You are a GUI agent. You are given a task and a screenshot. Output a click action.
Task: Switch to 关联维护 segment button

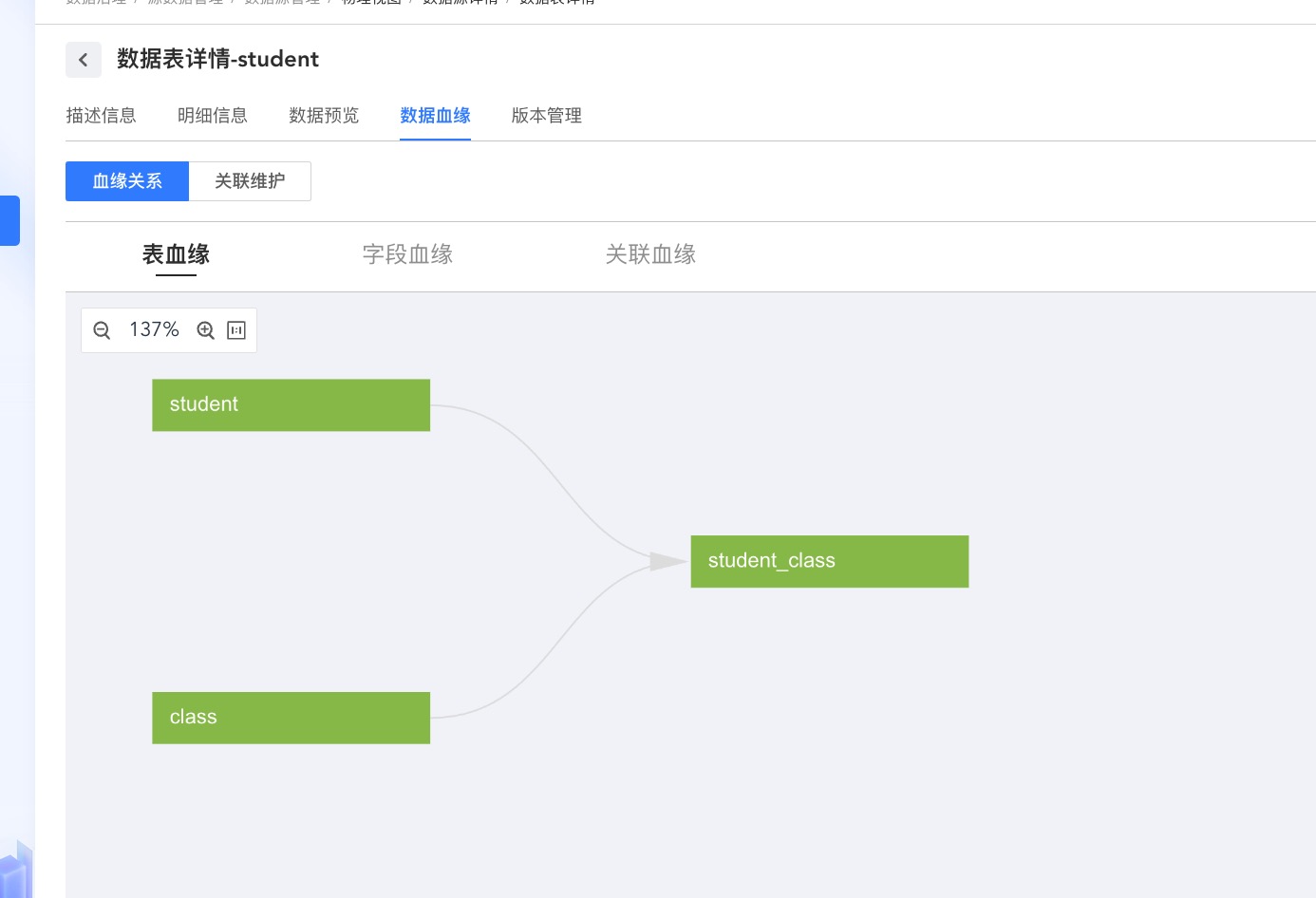(250, 181)
